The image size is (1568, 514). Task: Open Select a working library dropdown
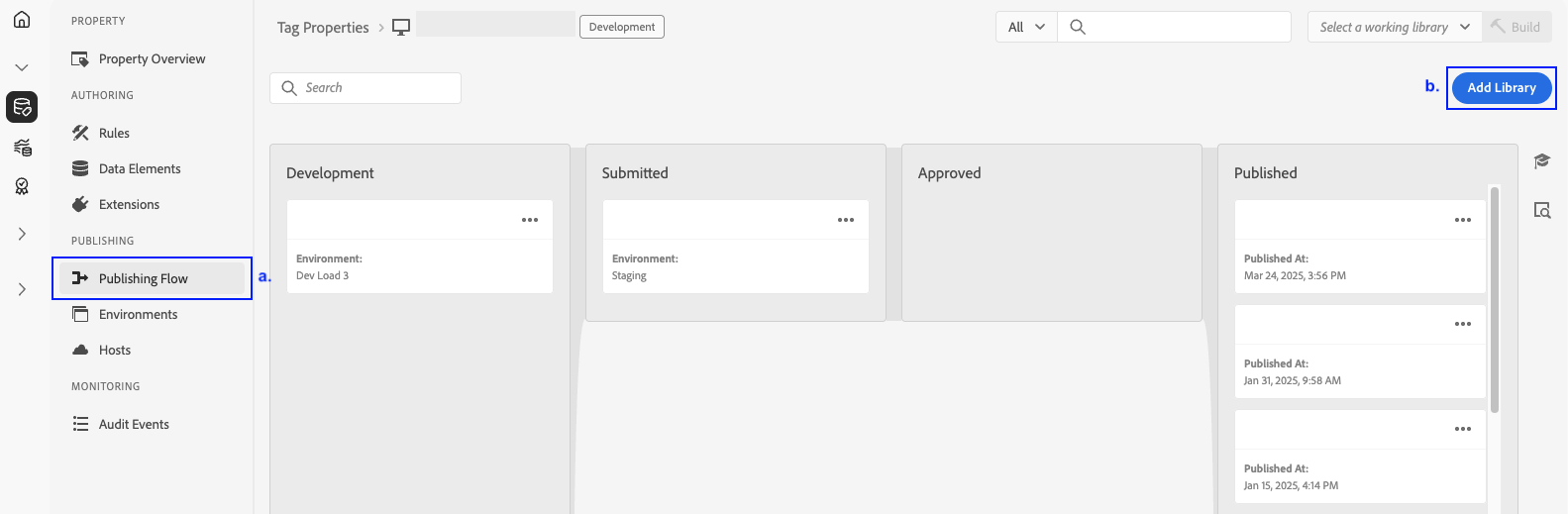pos(1395,27)
